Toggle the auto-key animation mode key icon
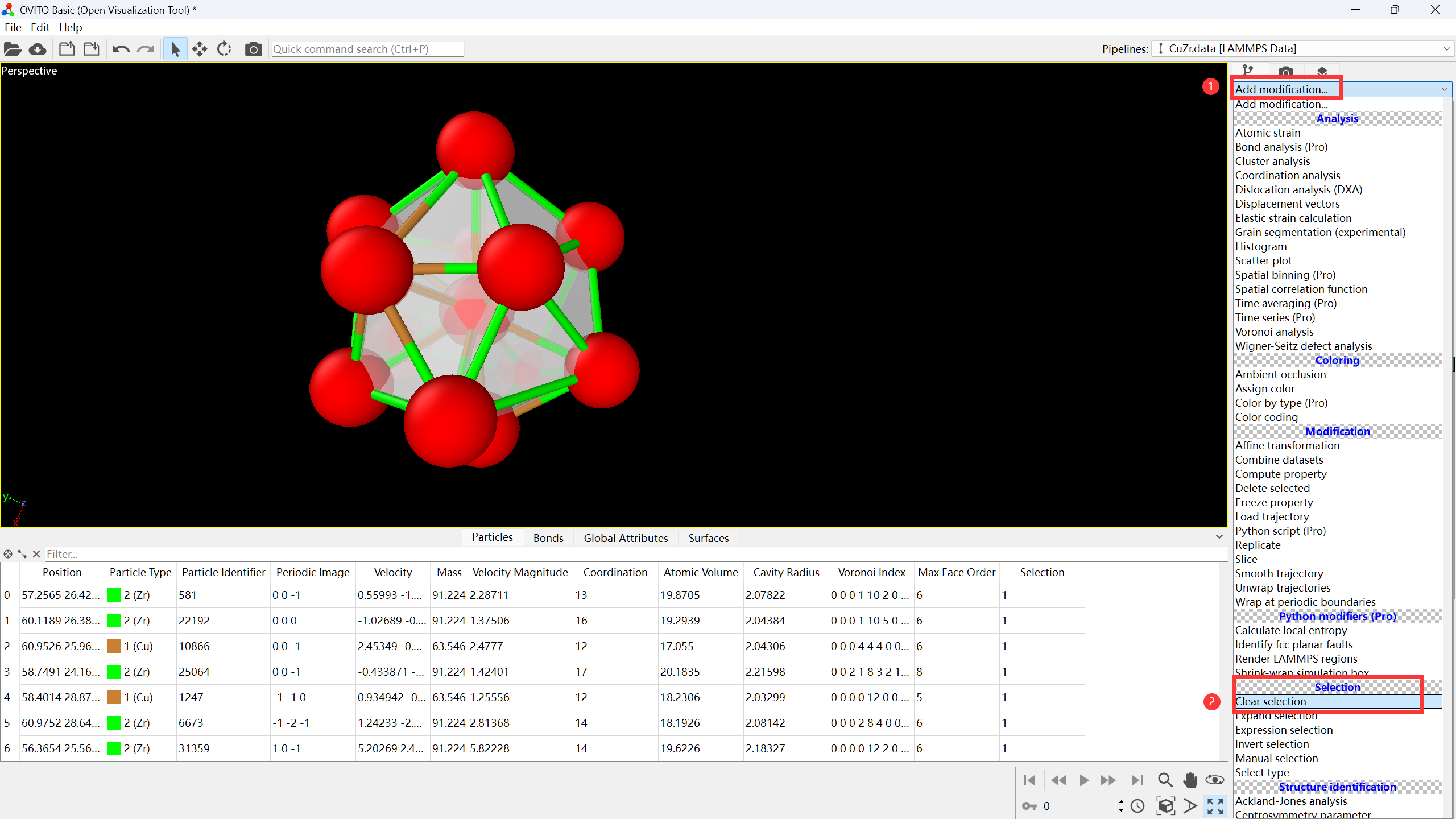This screenshot has width=1456, height=819. pyautogui.click(x=1029, y=806)
